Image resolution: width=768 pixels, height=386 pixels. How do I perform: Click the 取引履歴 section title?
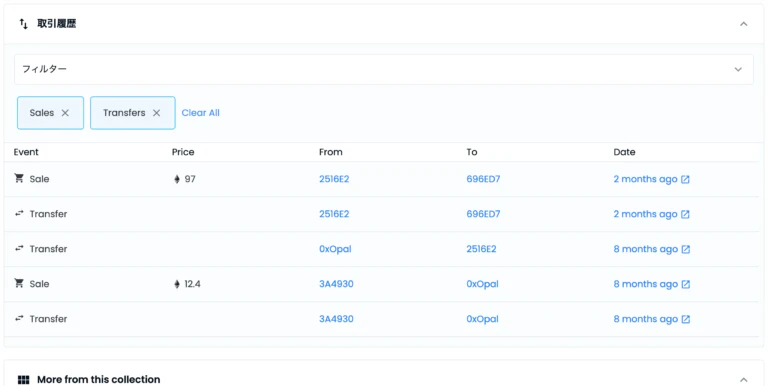click(x=56, y=24)
